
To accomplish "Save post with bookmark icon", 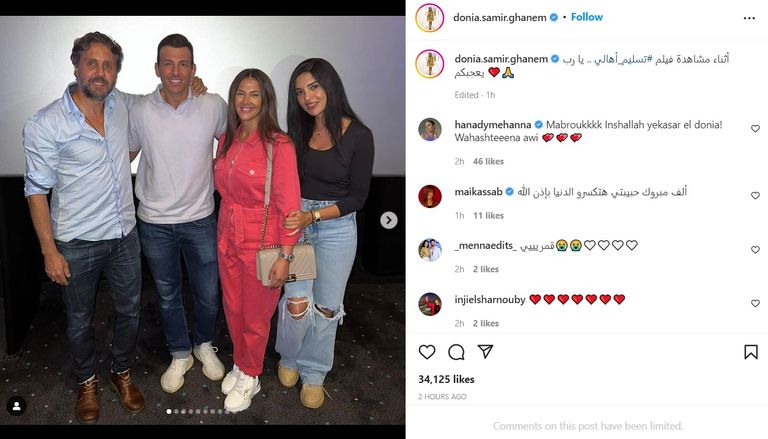I will tap(751, 352).
